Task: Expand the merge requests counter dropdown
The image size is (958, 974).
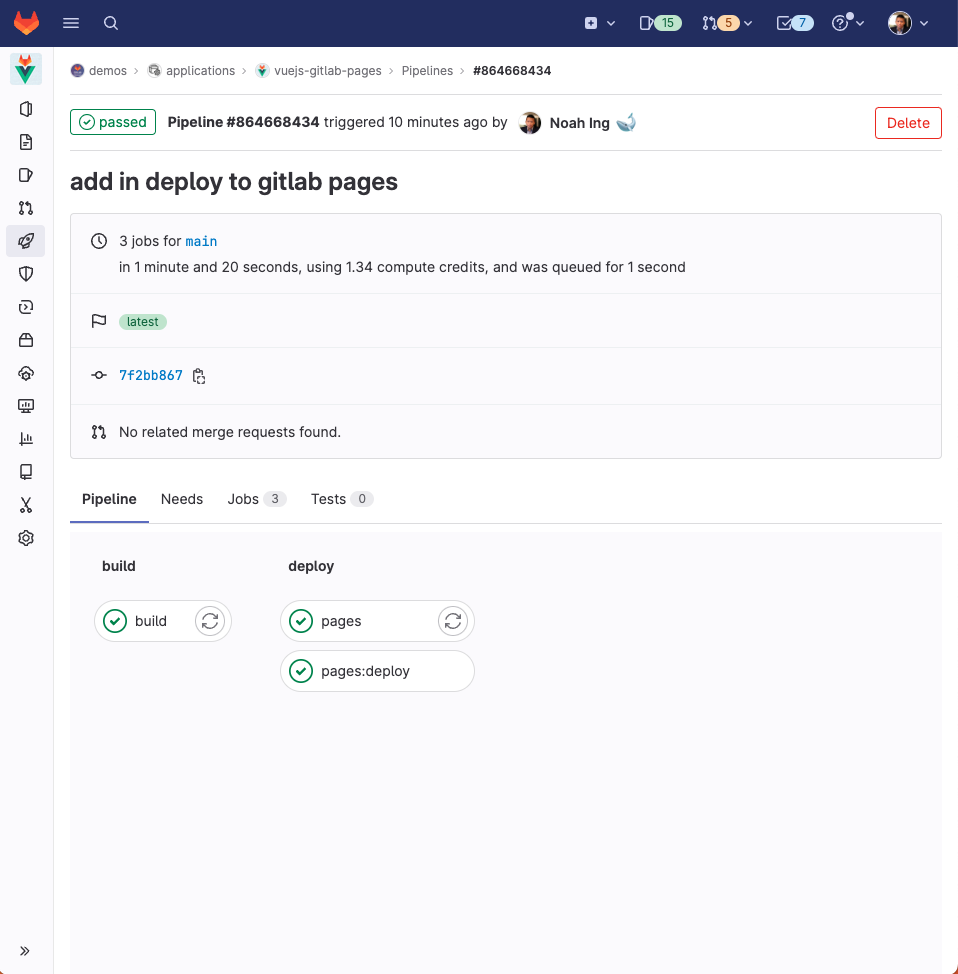Action: pos(727,22)
